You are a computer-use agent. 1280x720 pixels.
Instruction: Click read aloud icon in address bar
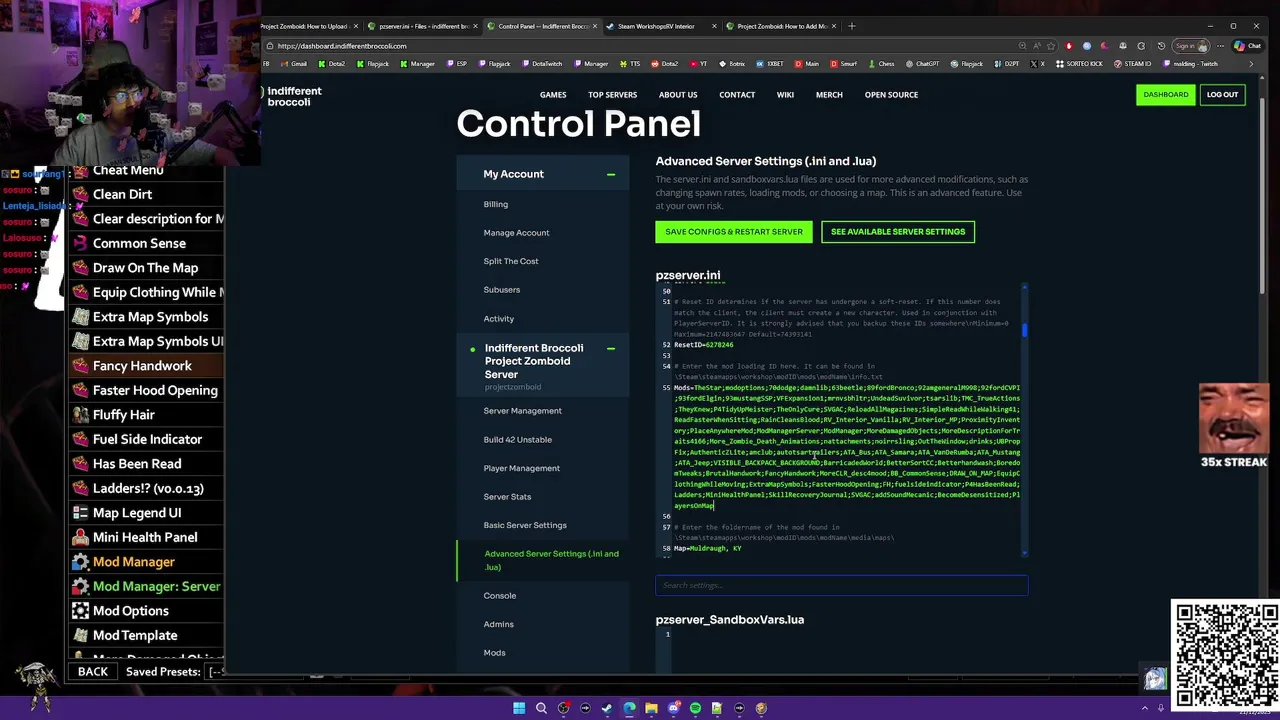point(1036,46)
